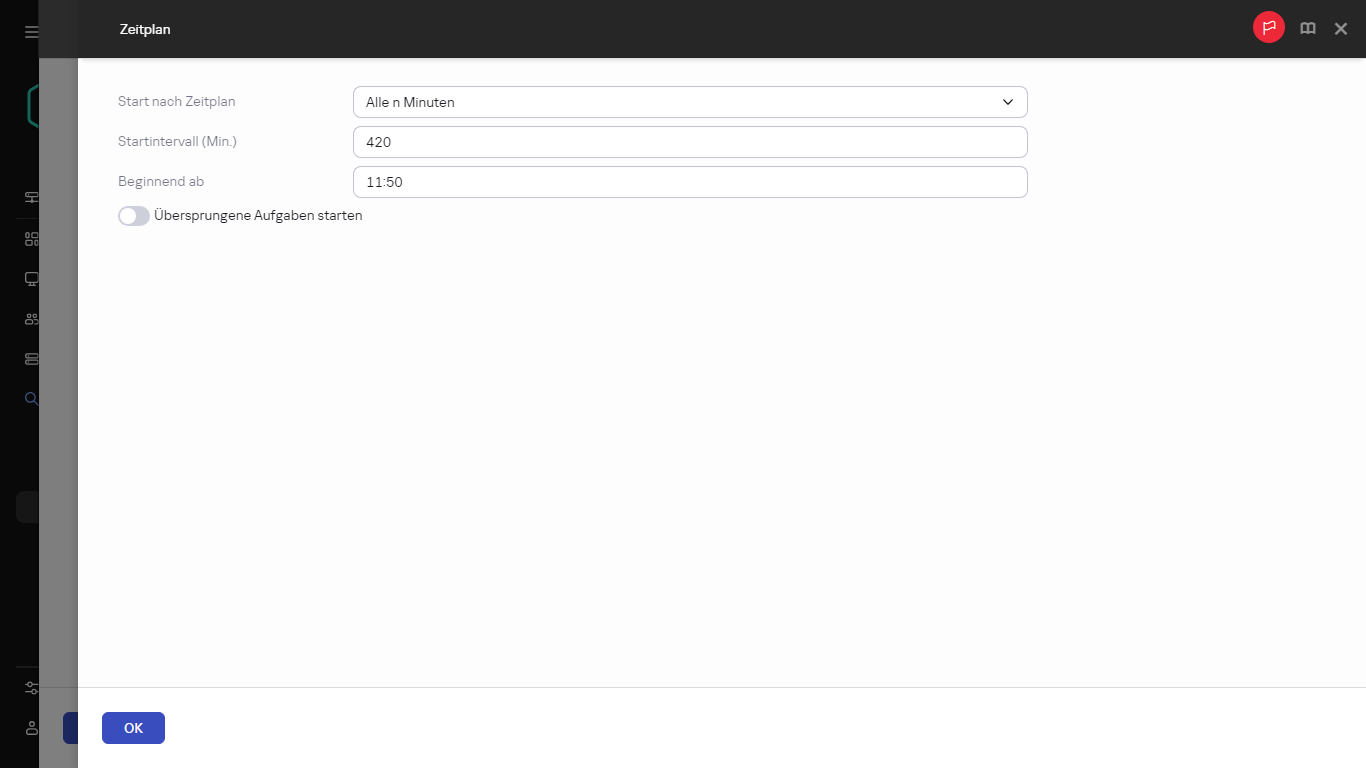
Task: Open the help book icon
Action: click(x=1308, y=29)
